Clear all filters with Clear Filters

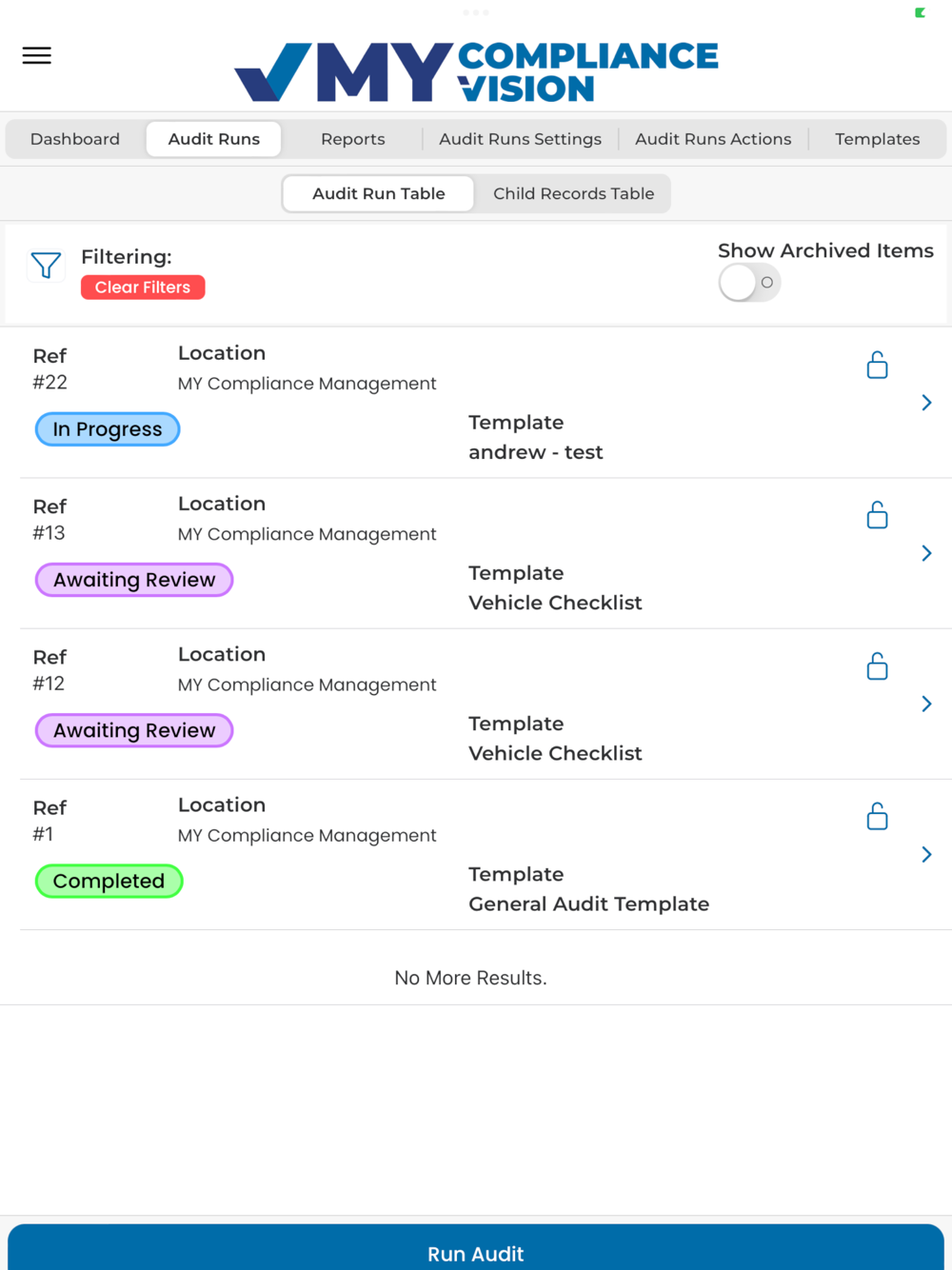(143, 288)
